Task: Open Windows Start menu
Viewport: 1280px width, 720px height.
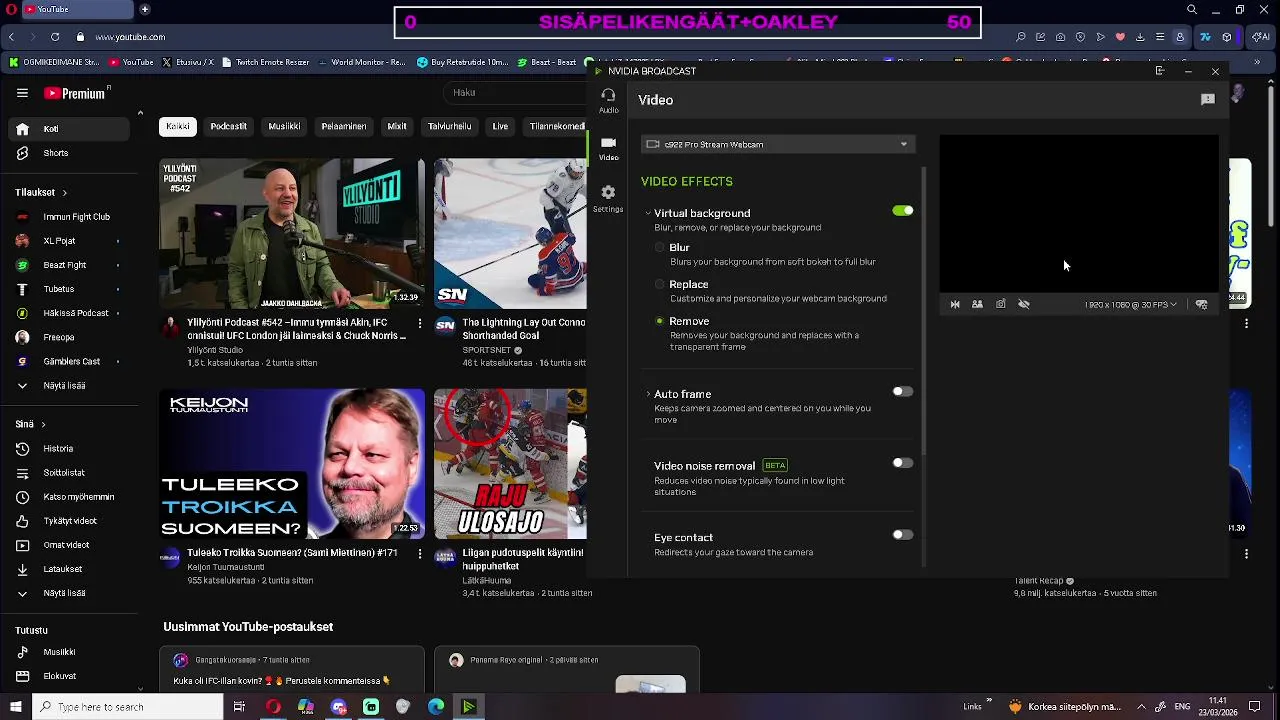Action: pyautogui.click(x=15, y=707)
